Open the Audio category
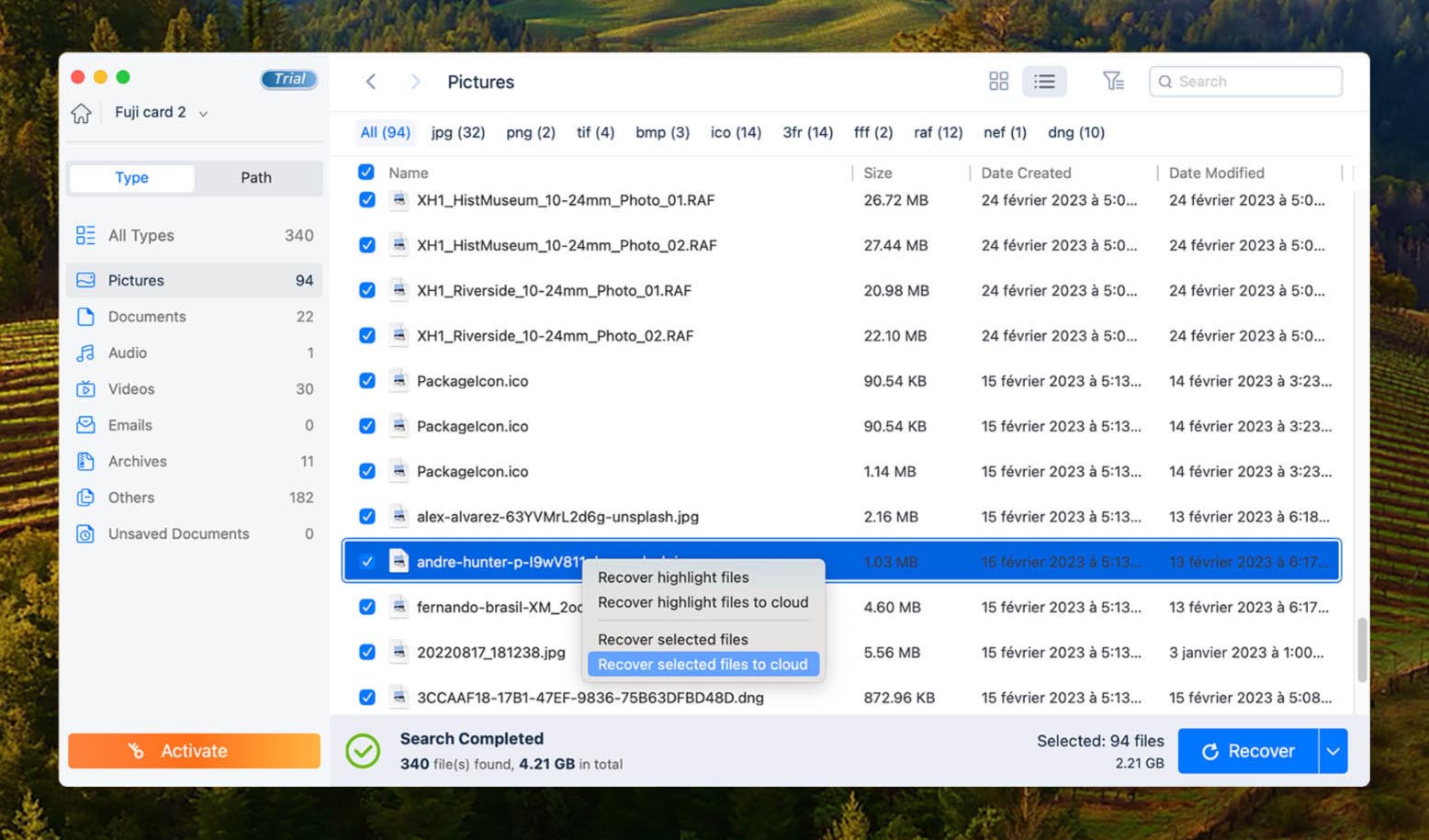Viewport: 1429px width, 840px height. pyautogui.click(x=127, y=353)
